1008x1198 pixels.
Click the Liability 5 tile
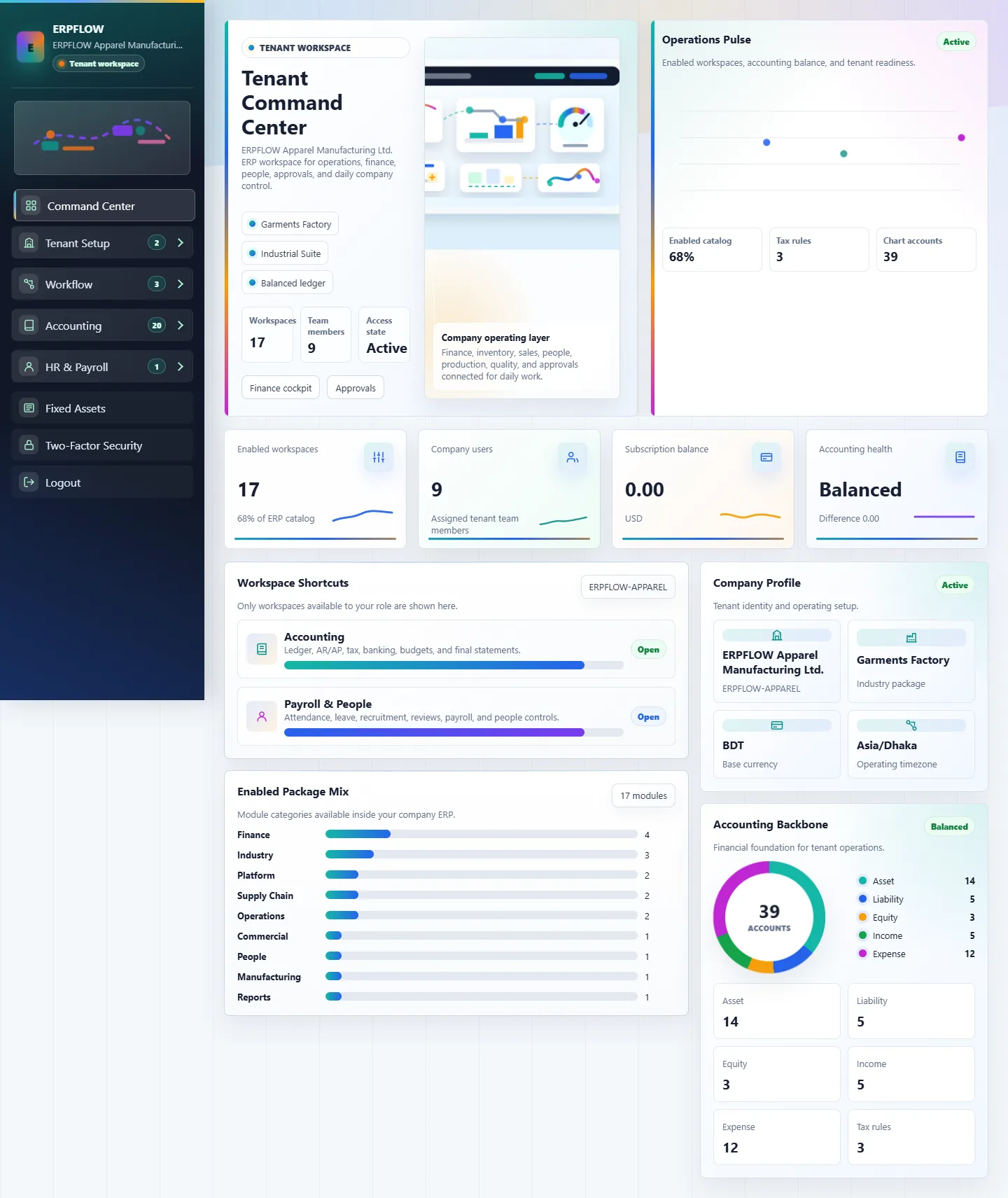point(911,1011)
